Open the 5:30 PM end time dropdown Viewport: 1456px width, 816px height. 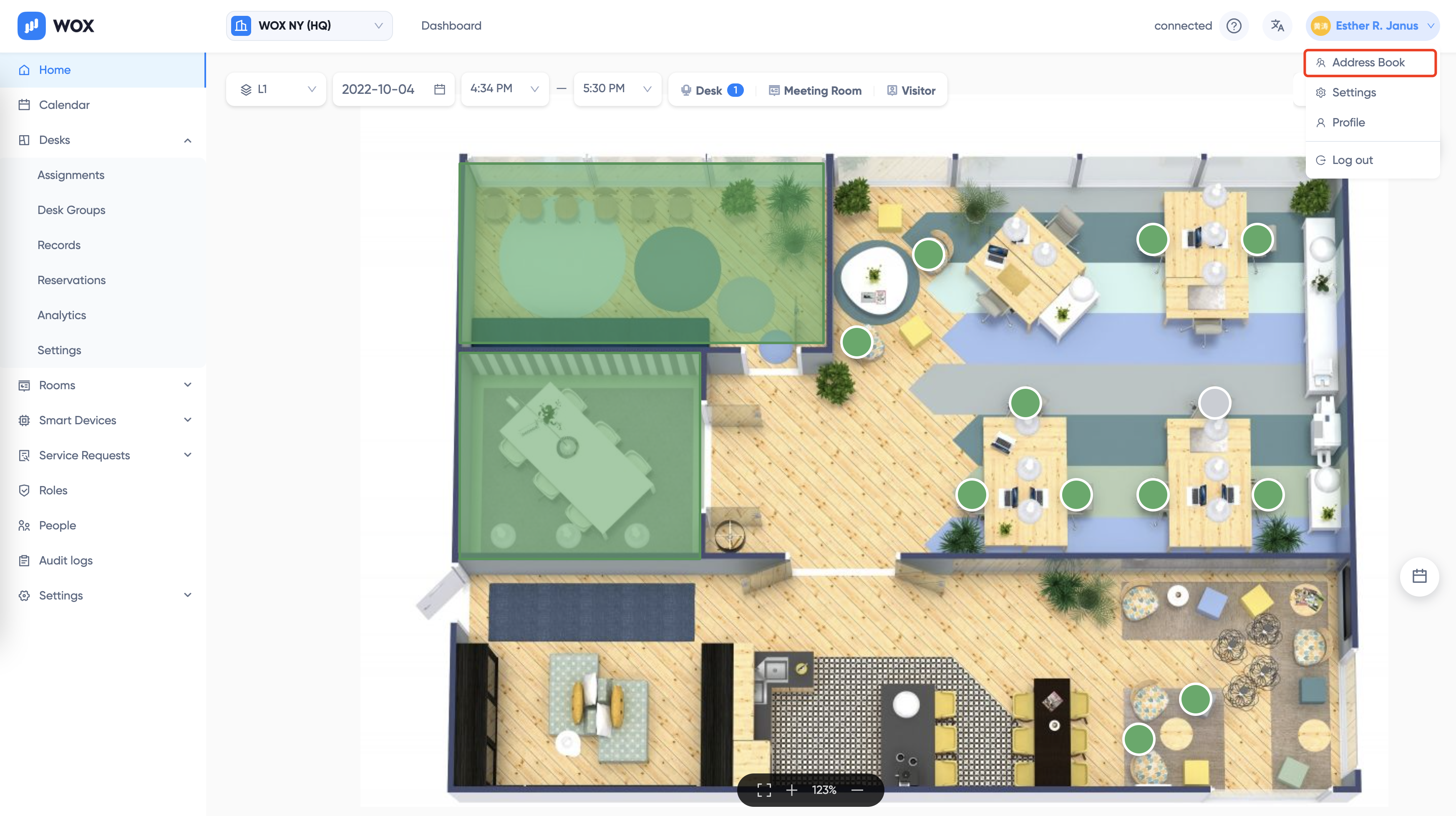(x=617, y=89)
